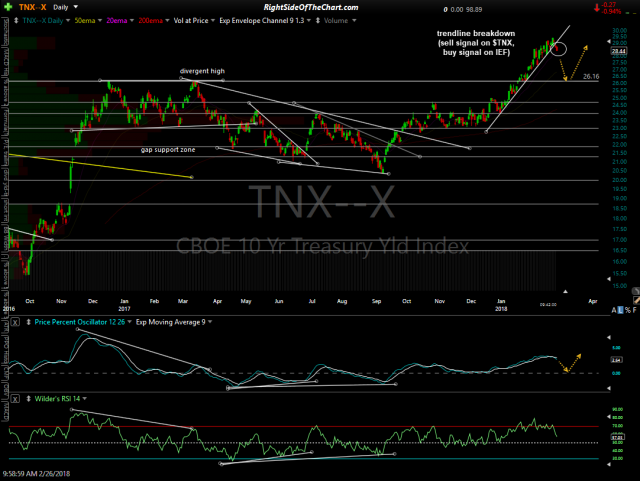
Task: Click the 9:58:59 AM 2/26/2018 timestamp
Action: click(36, 474)
